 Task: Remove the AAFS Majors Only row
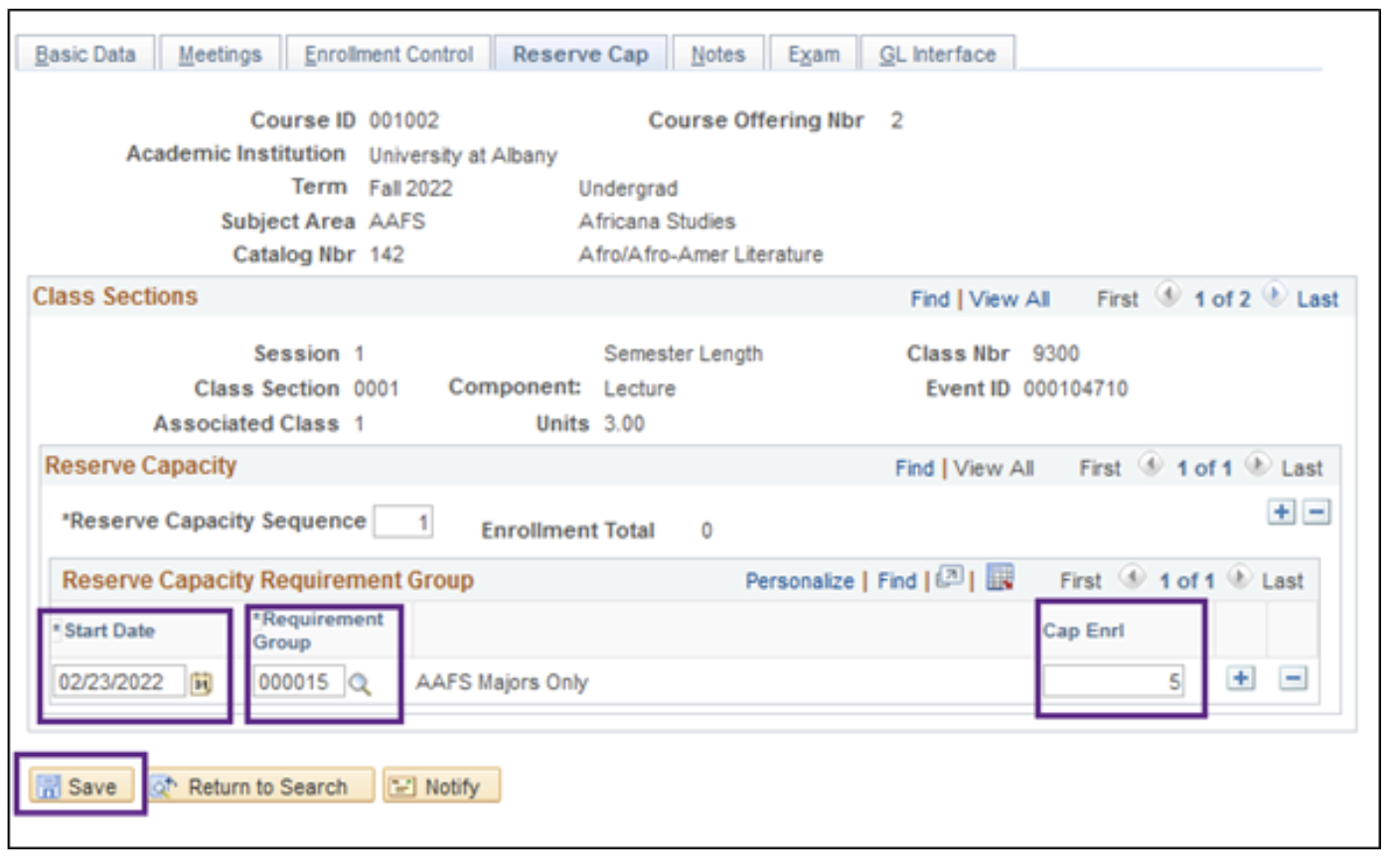[1293, 679]
